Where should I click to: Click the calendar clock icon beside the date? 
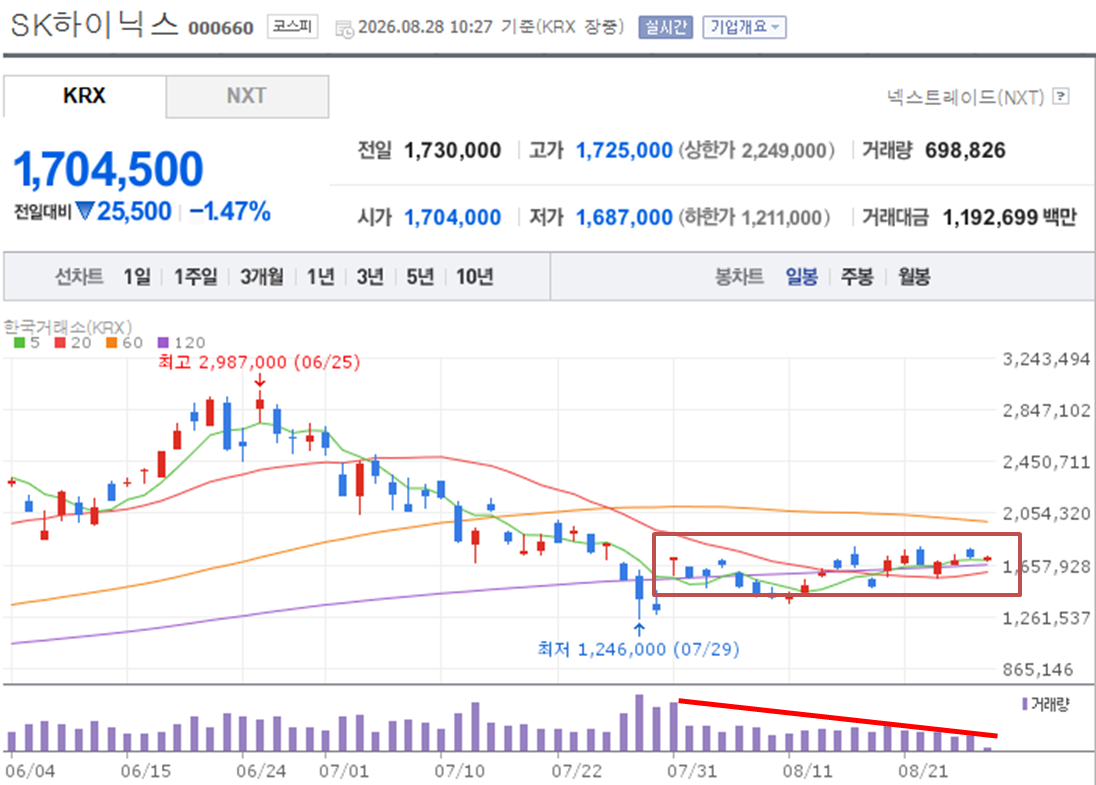tap(345, 29)
